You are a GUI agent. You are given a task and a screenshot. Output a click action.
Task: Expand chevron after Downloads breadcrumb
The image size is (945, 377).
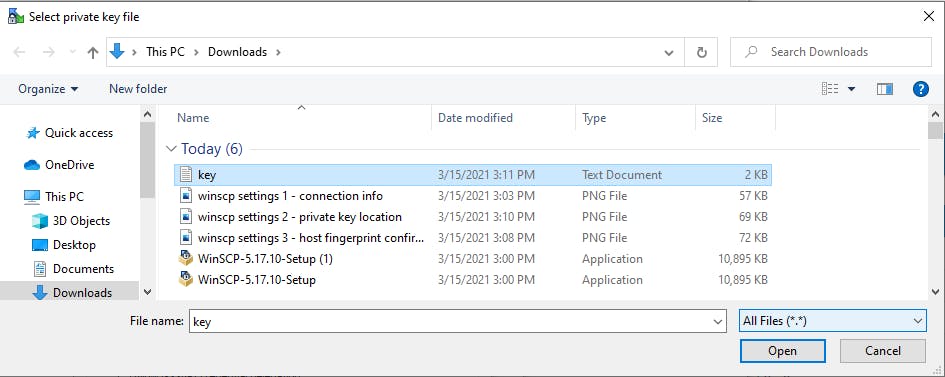[278, 52]
